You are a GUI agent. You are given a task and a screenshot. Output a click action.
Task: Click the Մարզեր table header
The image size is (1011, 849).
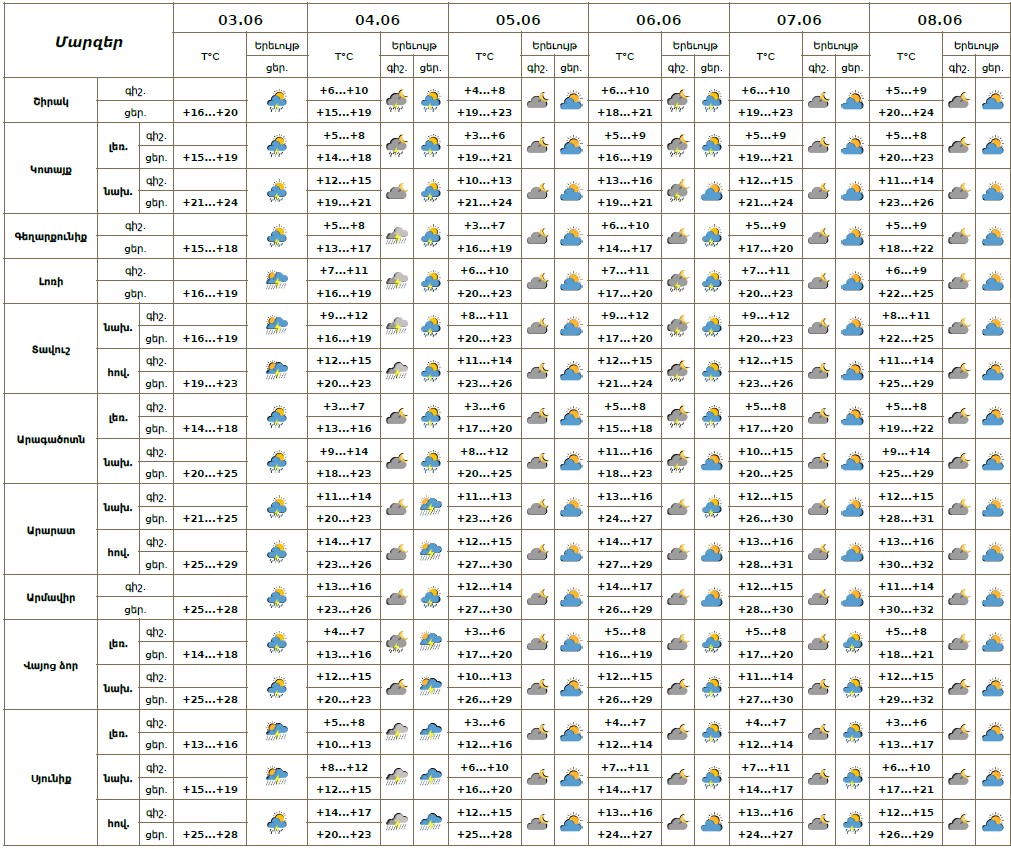[88, 41]
